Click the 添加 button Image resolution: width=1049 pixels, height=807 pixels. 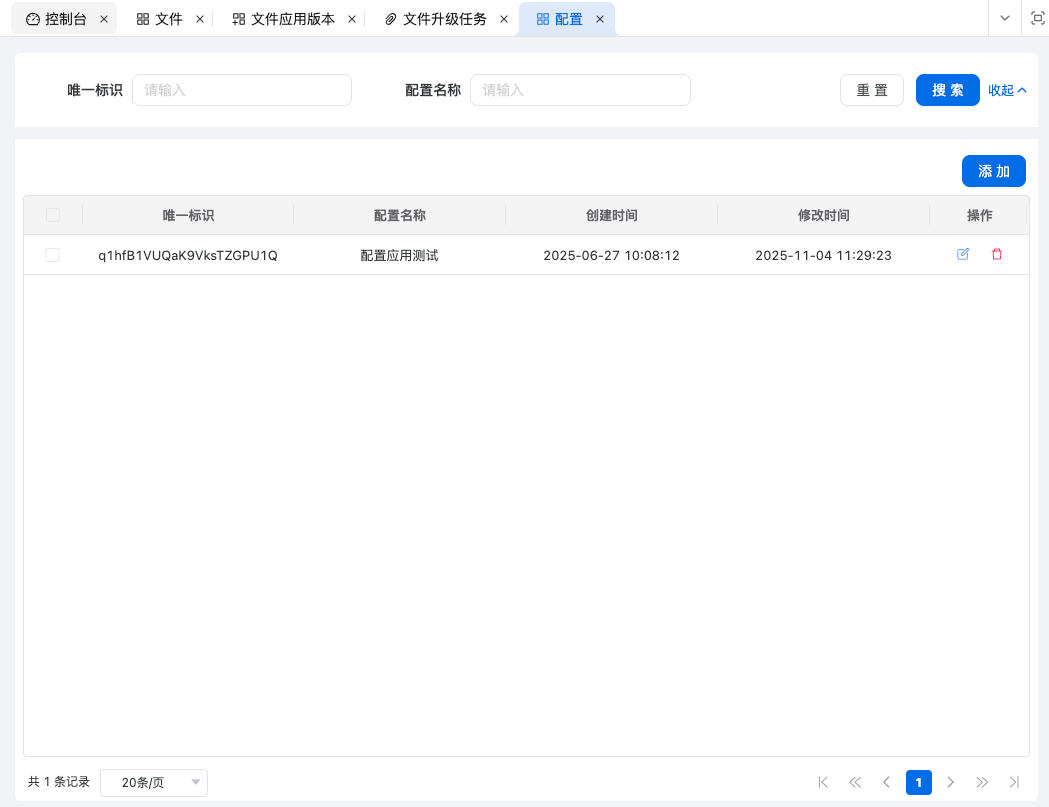point(993,171)
